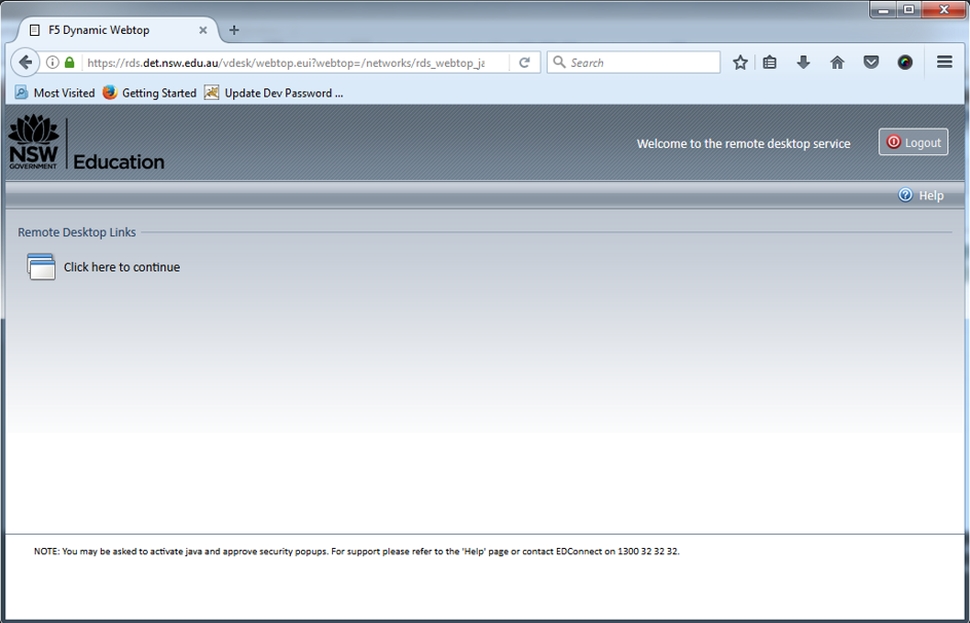Close the Firefox window
The height and width of the screenshot is (623, 970).
943,9
